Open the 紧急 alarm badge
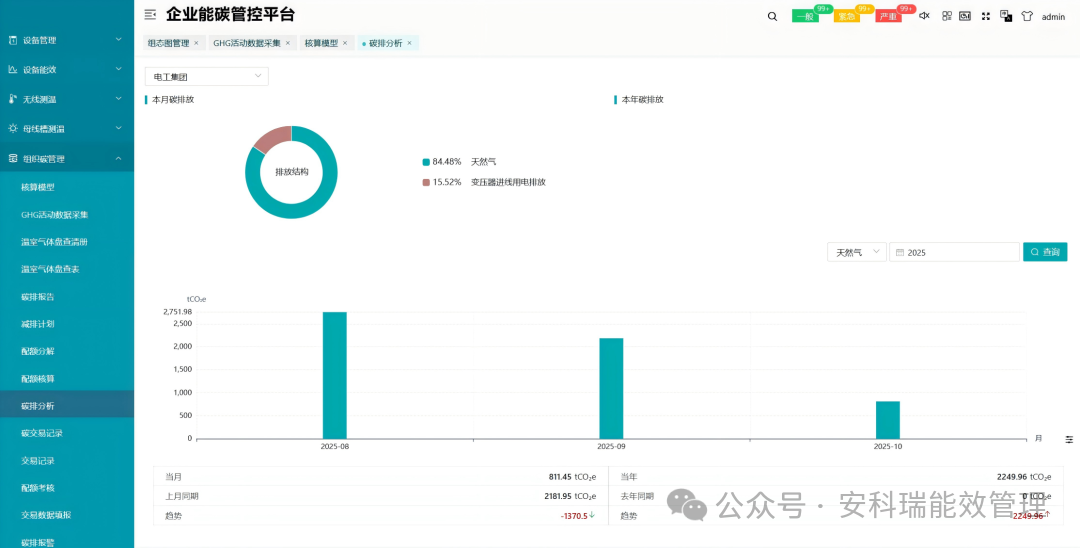Screen dimensions: 1080x548 (847, 17)
